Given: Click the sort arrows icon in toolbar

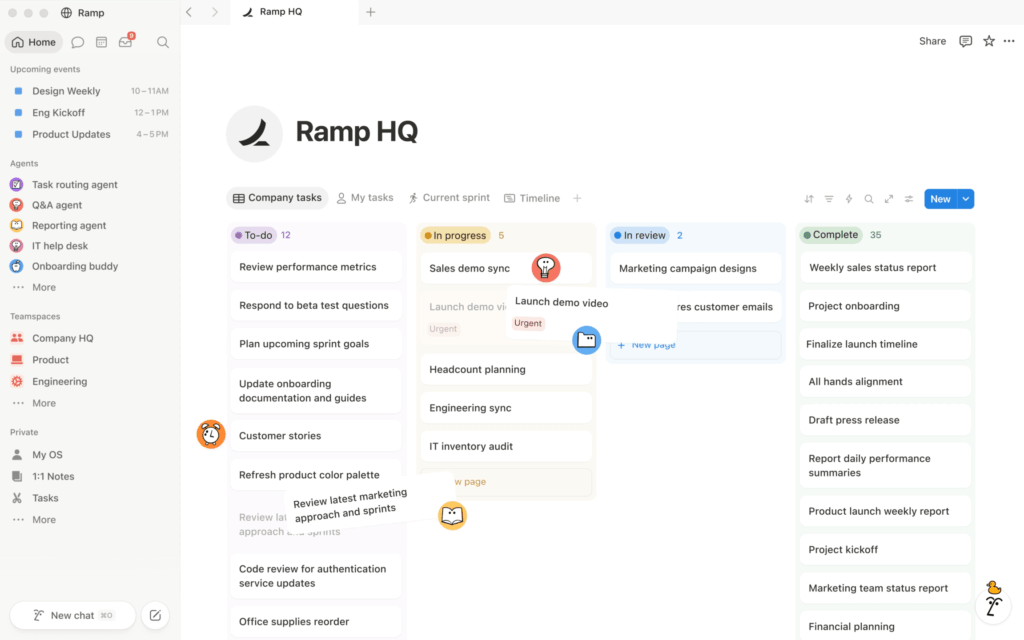Looking at the screenshot, I should click(808, 199).
